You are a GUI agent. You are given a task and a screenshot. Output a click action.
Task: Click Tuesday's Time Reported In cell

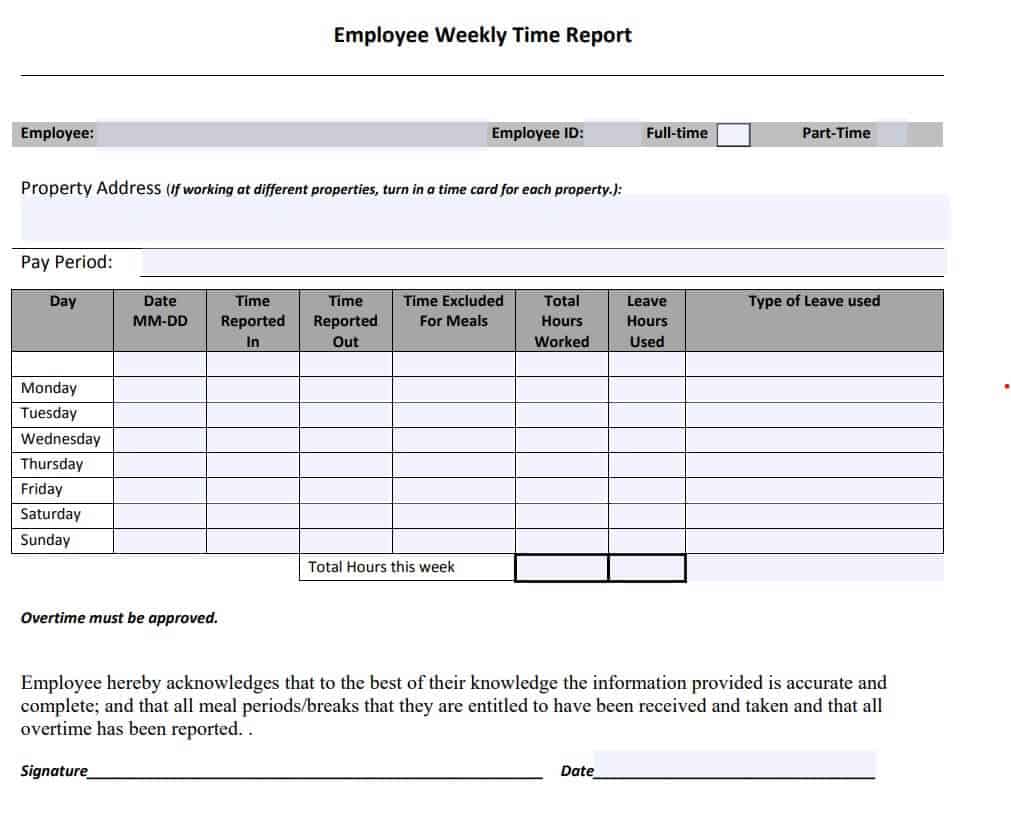tap(253, 415)
